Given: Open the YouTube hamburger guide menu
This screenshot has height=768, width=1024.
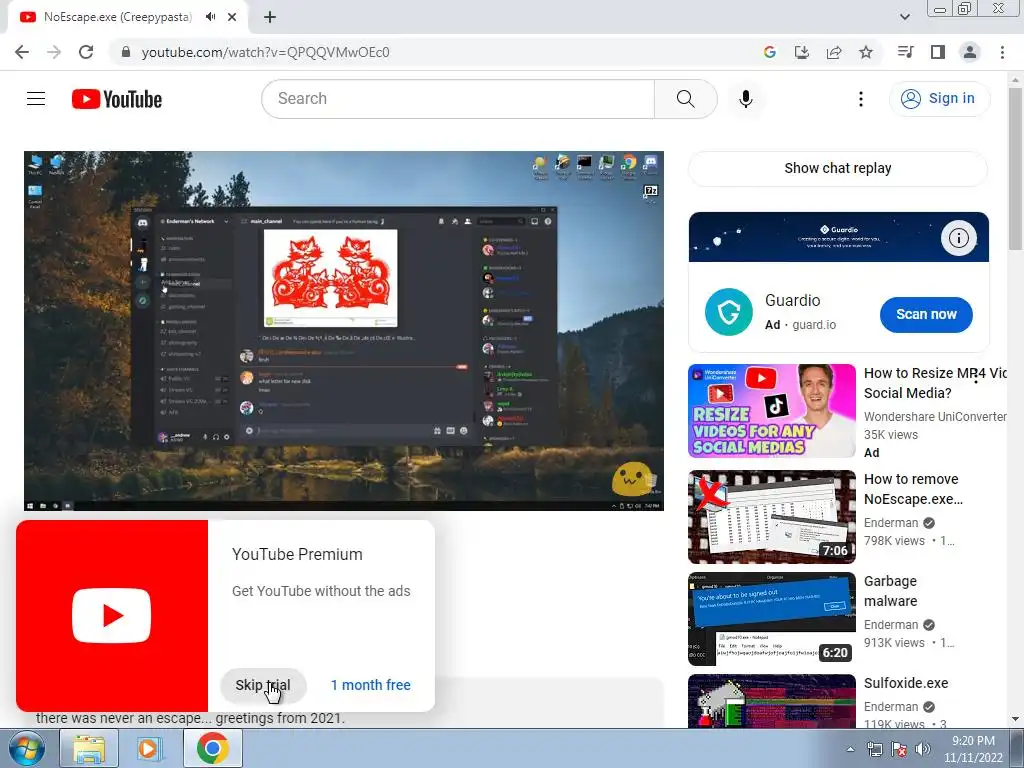Looking at the screenshot, I should pos(36,99).
